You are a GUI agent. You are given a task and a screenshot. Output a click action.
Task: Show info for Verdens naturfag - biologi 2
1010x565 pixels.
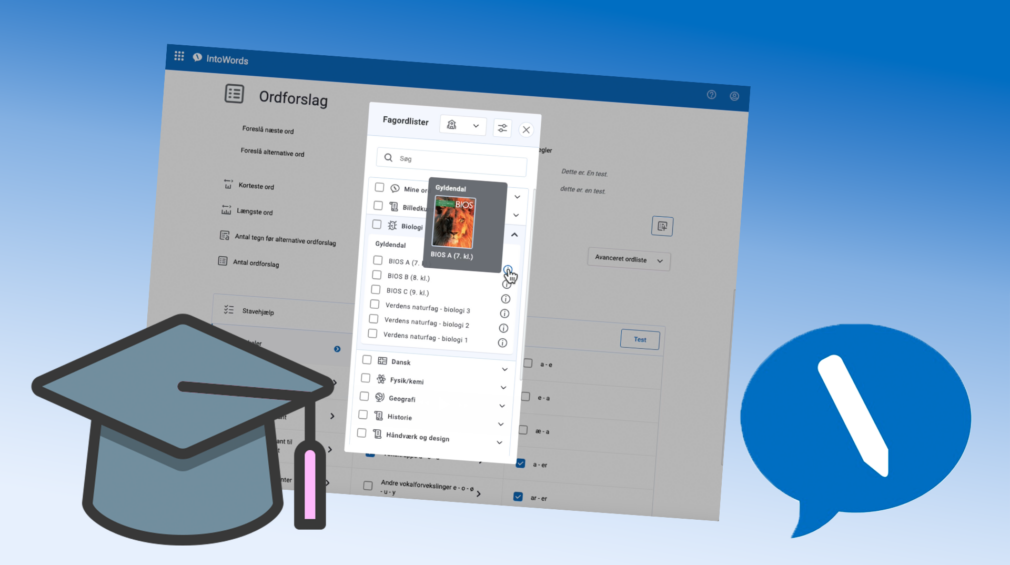[504, 329]
